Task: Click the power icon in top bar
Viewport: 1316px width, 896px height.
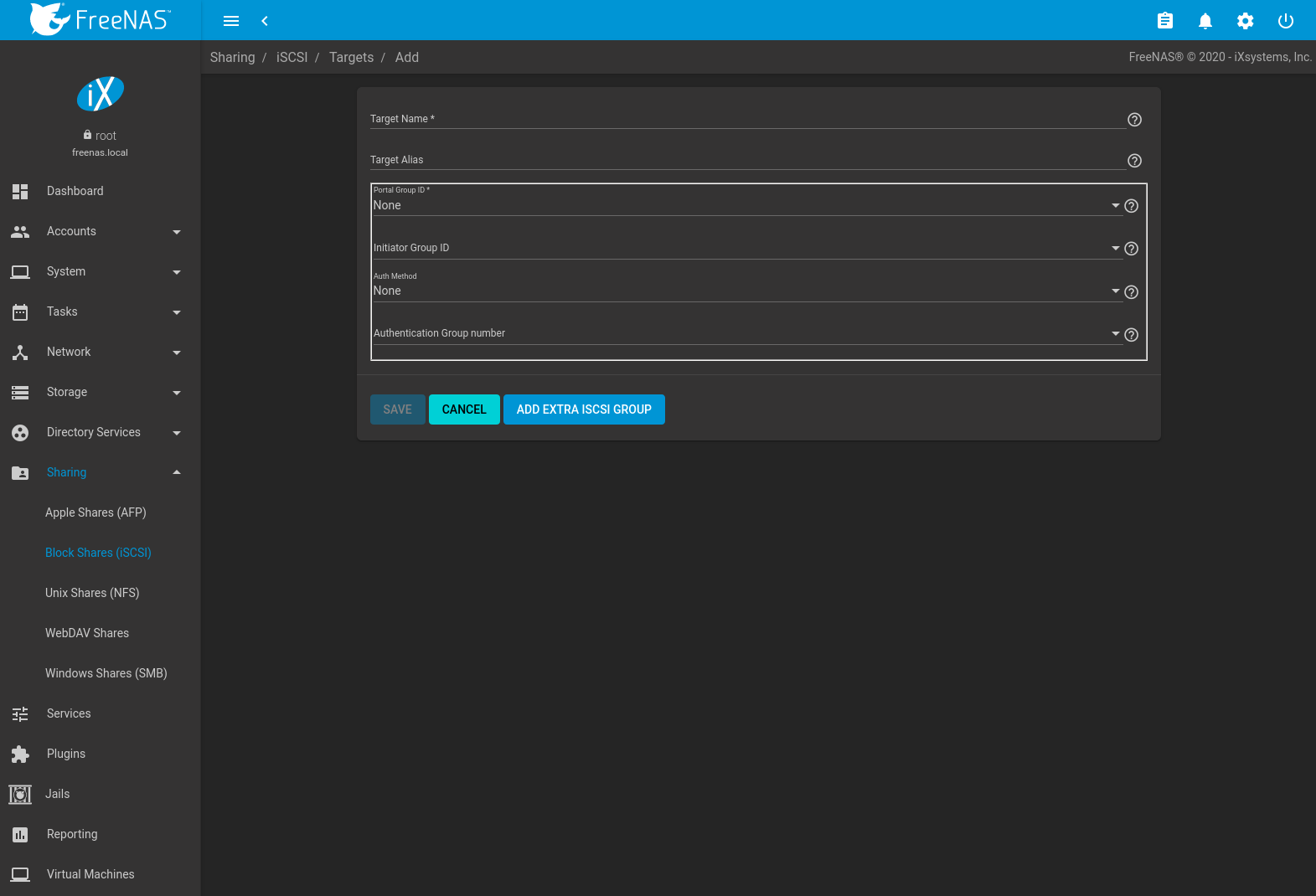Action: coord(1285,21)
